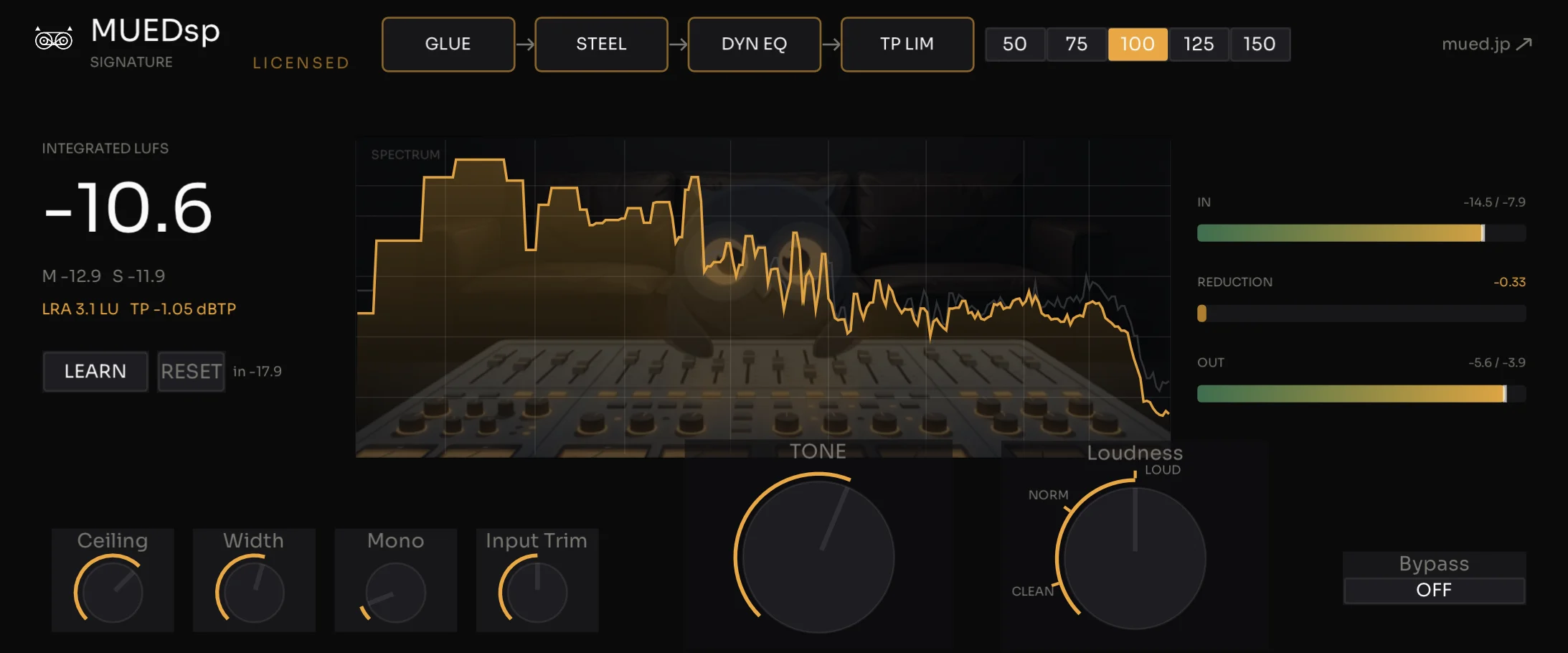
Task: Click the LOUD label on Loudness dial
Action: coord(1162,470)
